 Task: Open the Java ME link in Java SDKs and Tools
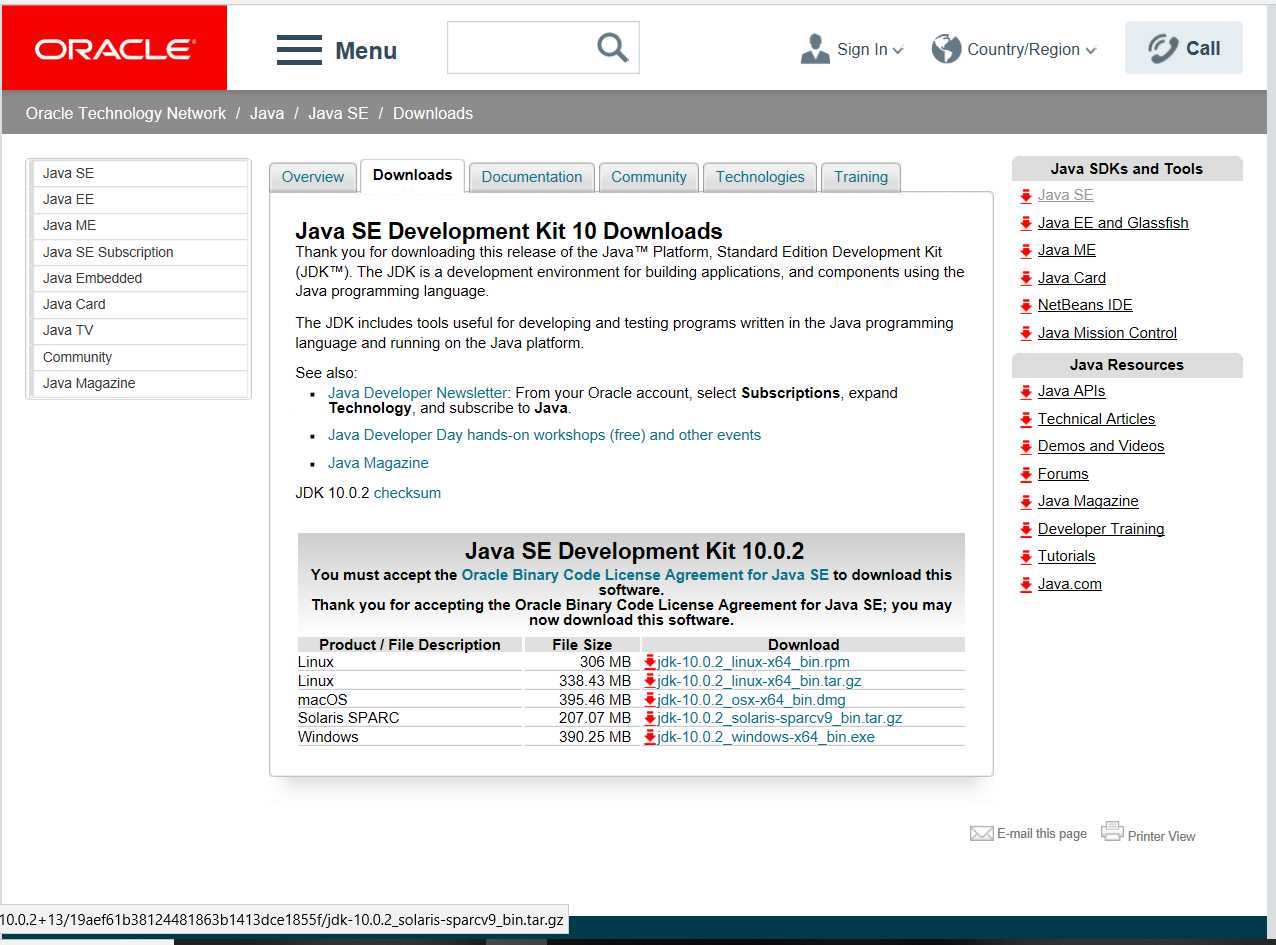[x=1067, y=250]
